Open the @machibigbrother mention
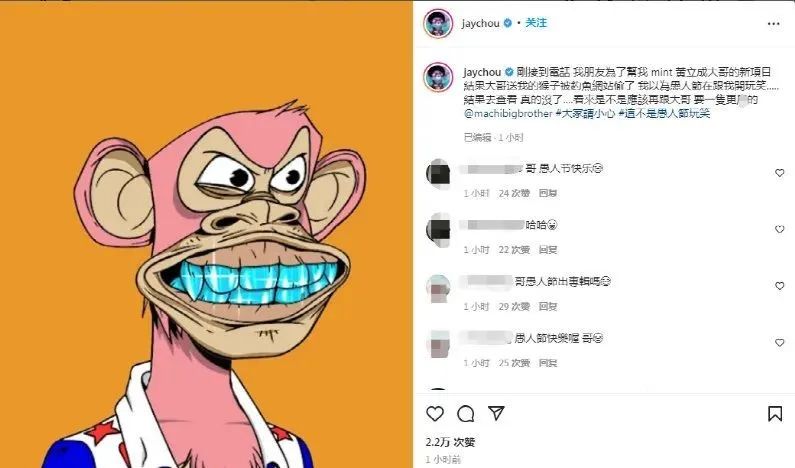 [x=508, y=114]
